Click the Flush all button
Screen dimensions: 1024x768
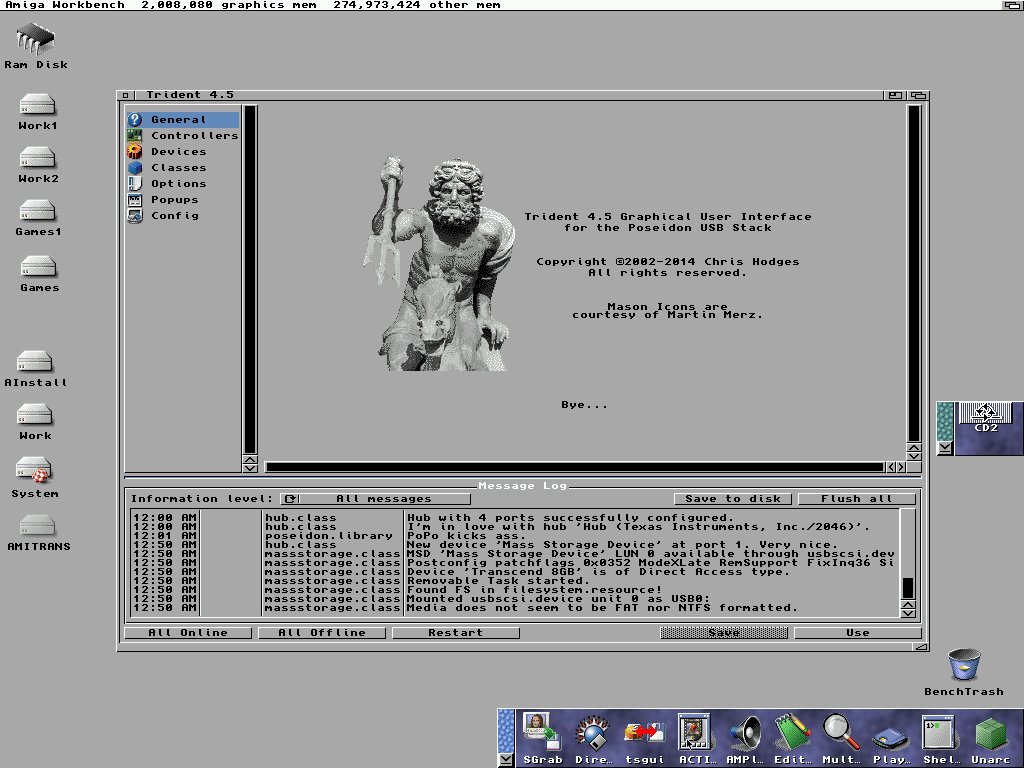click(857, 499)
